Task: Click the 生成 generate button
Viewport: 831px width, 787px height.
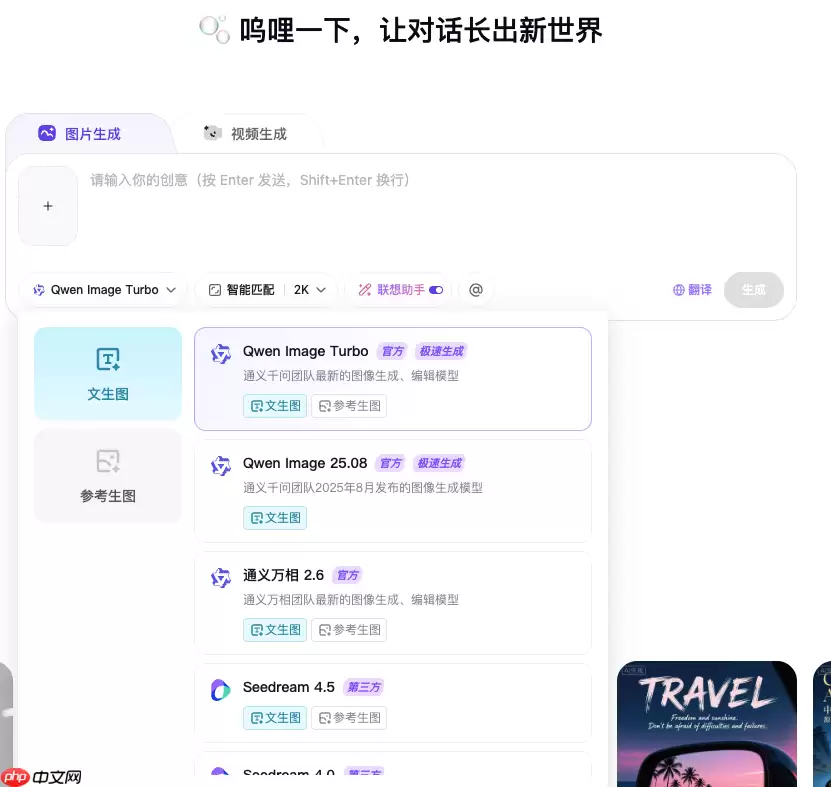Action: [754, 289]
